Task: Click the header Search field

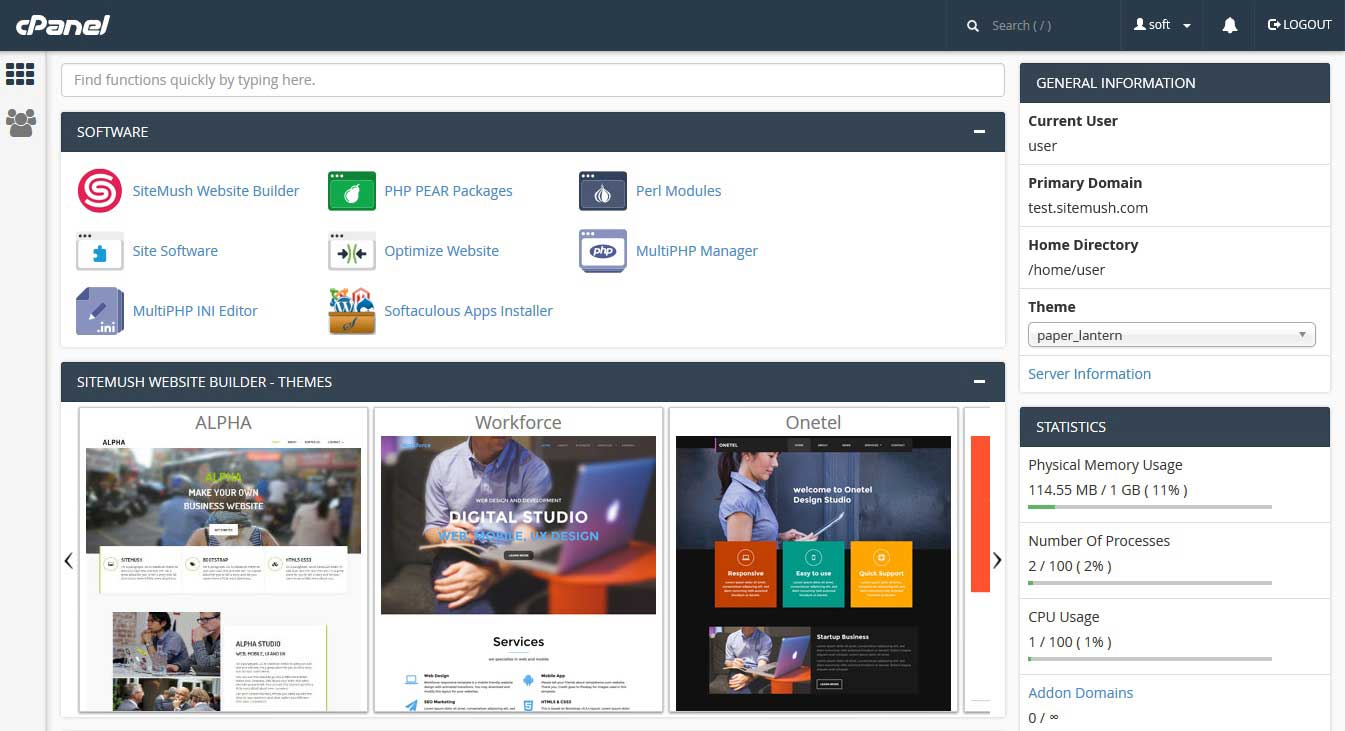Action: coord(1050,25)
